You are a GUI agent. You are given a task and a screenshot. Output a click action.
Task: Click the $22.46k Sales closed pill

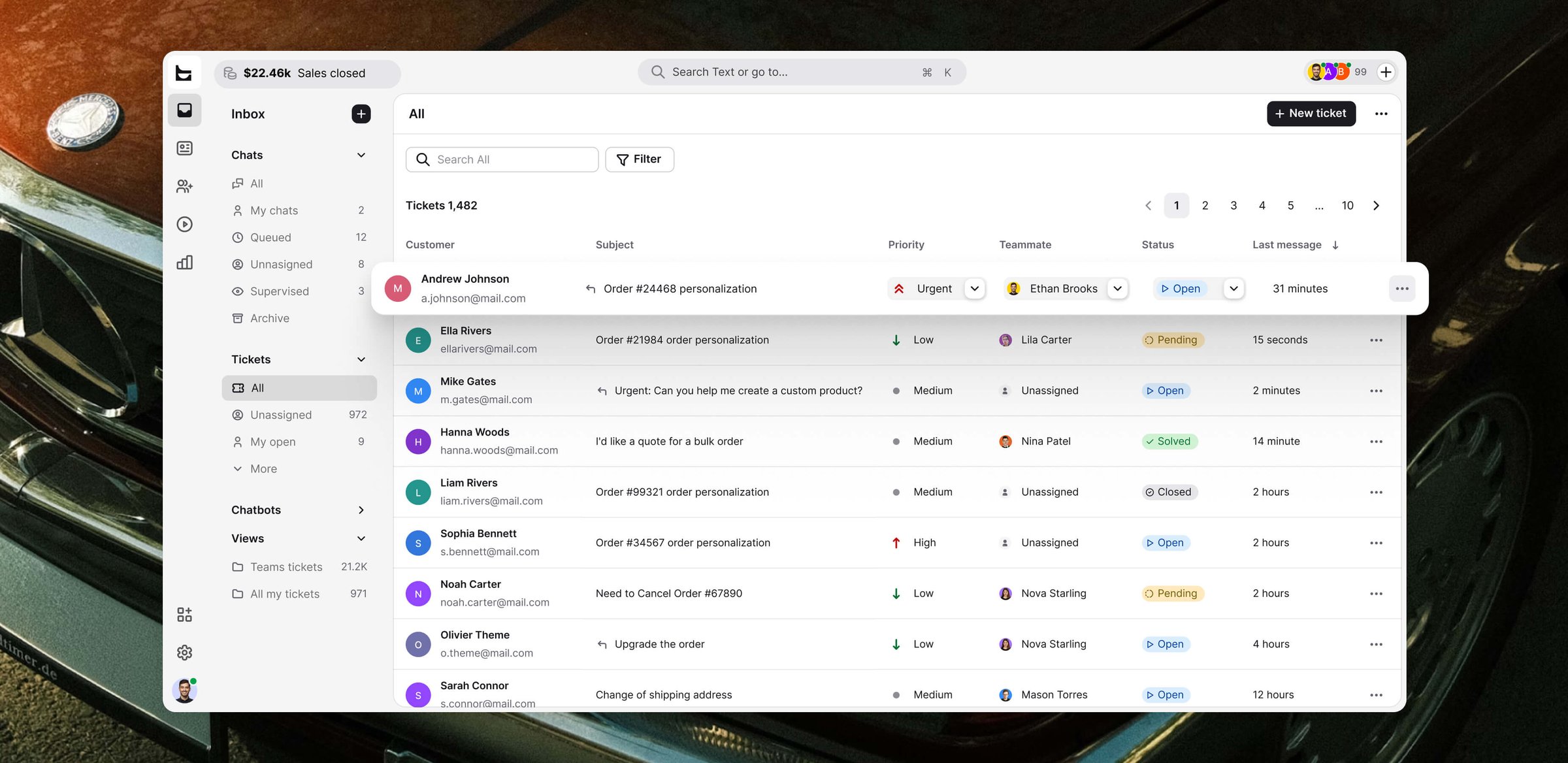tap(307, 73)
